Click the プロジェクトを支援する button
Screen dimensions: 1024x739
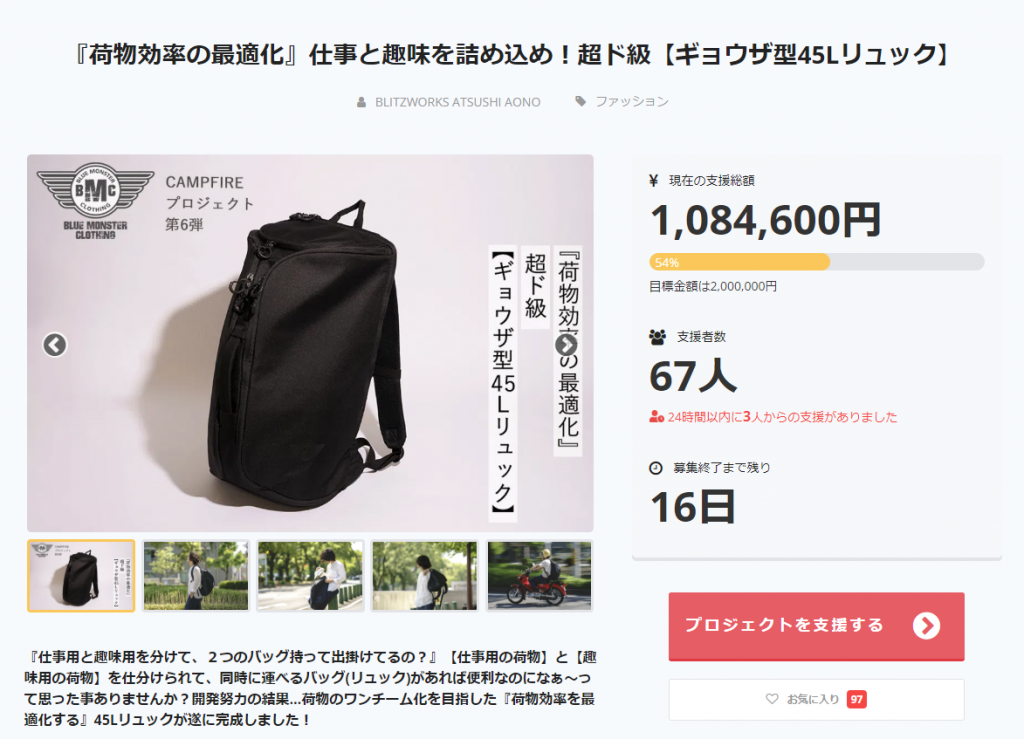pos(816,626)
